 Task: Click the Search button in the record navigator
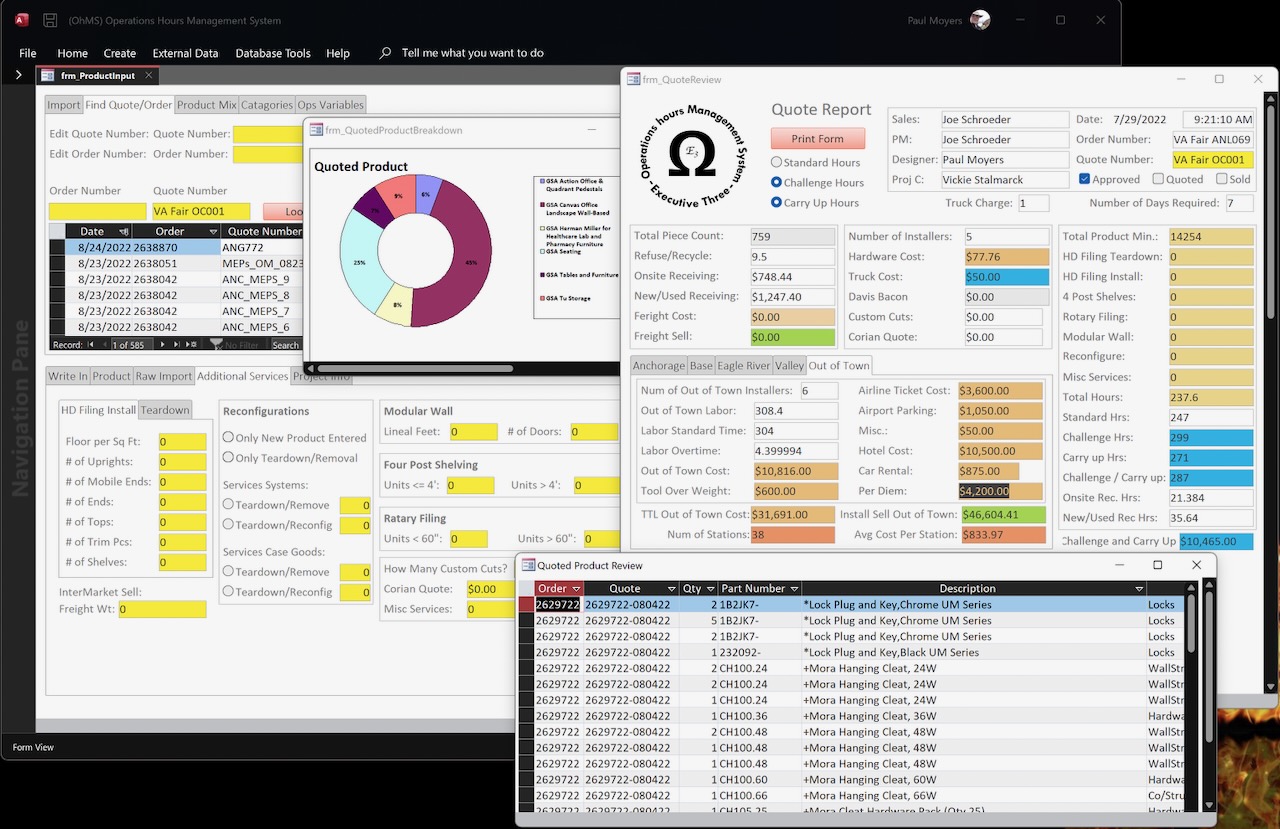tap(286, 344)
